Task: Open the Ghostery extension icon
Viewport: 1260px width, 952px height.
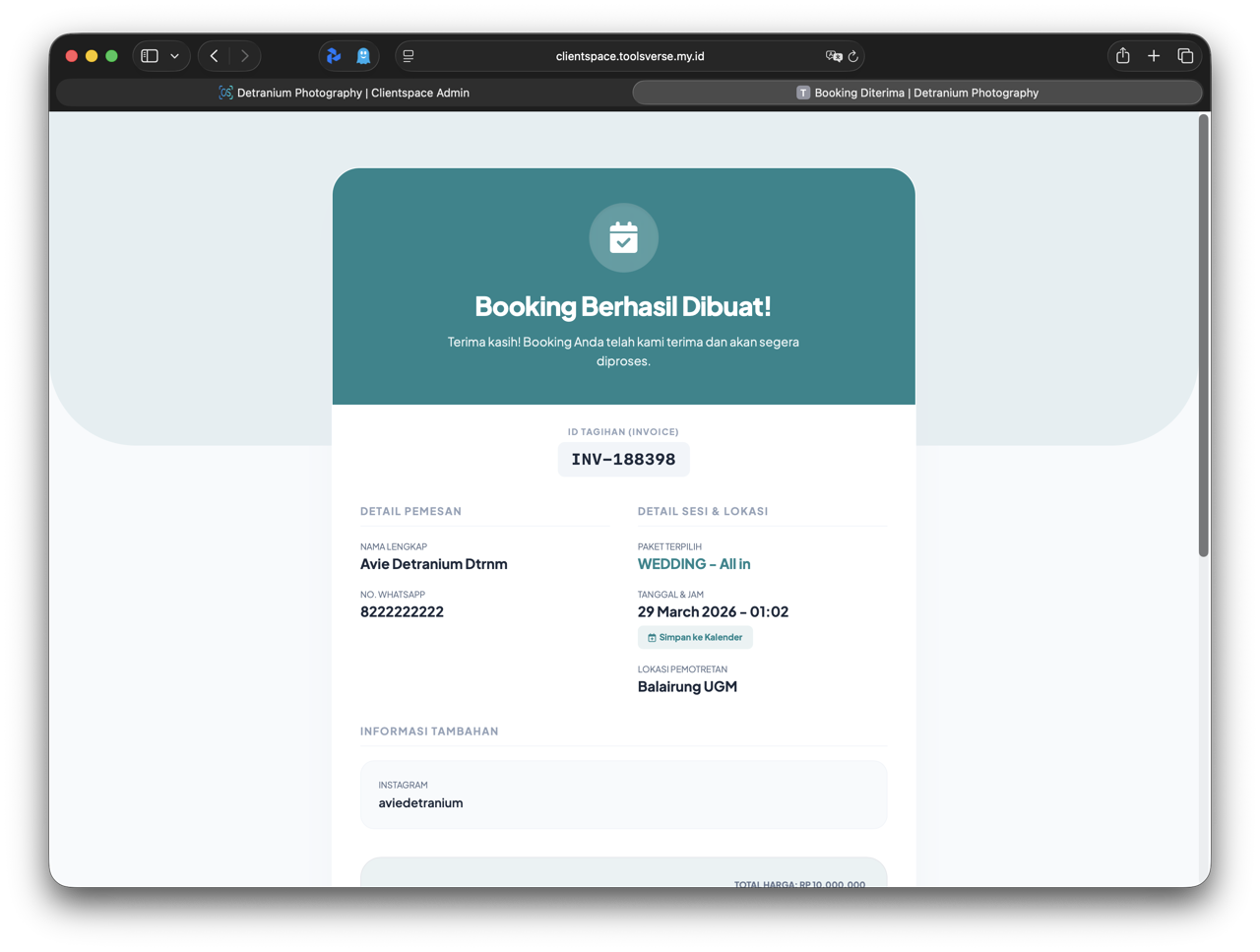Action: click(363, 56)
